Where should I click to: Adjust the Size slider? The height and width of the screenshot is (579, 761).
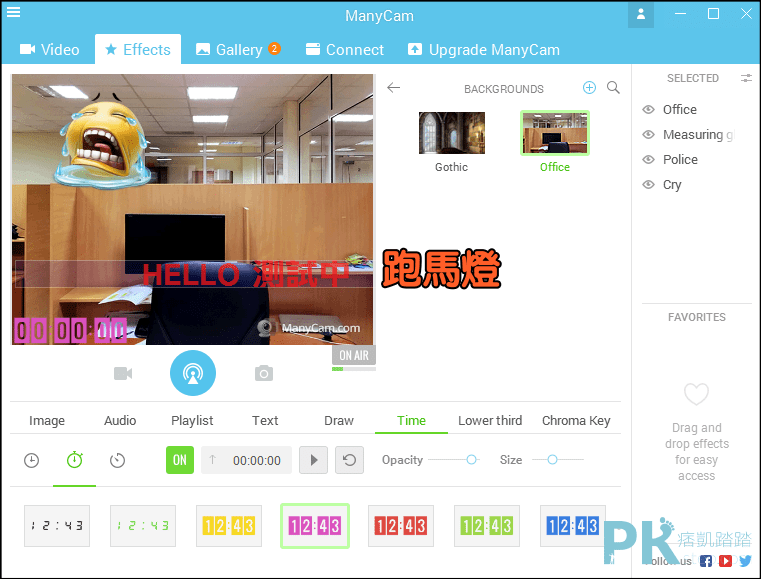click(x=552, y=460)
